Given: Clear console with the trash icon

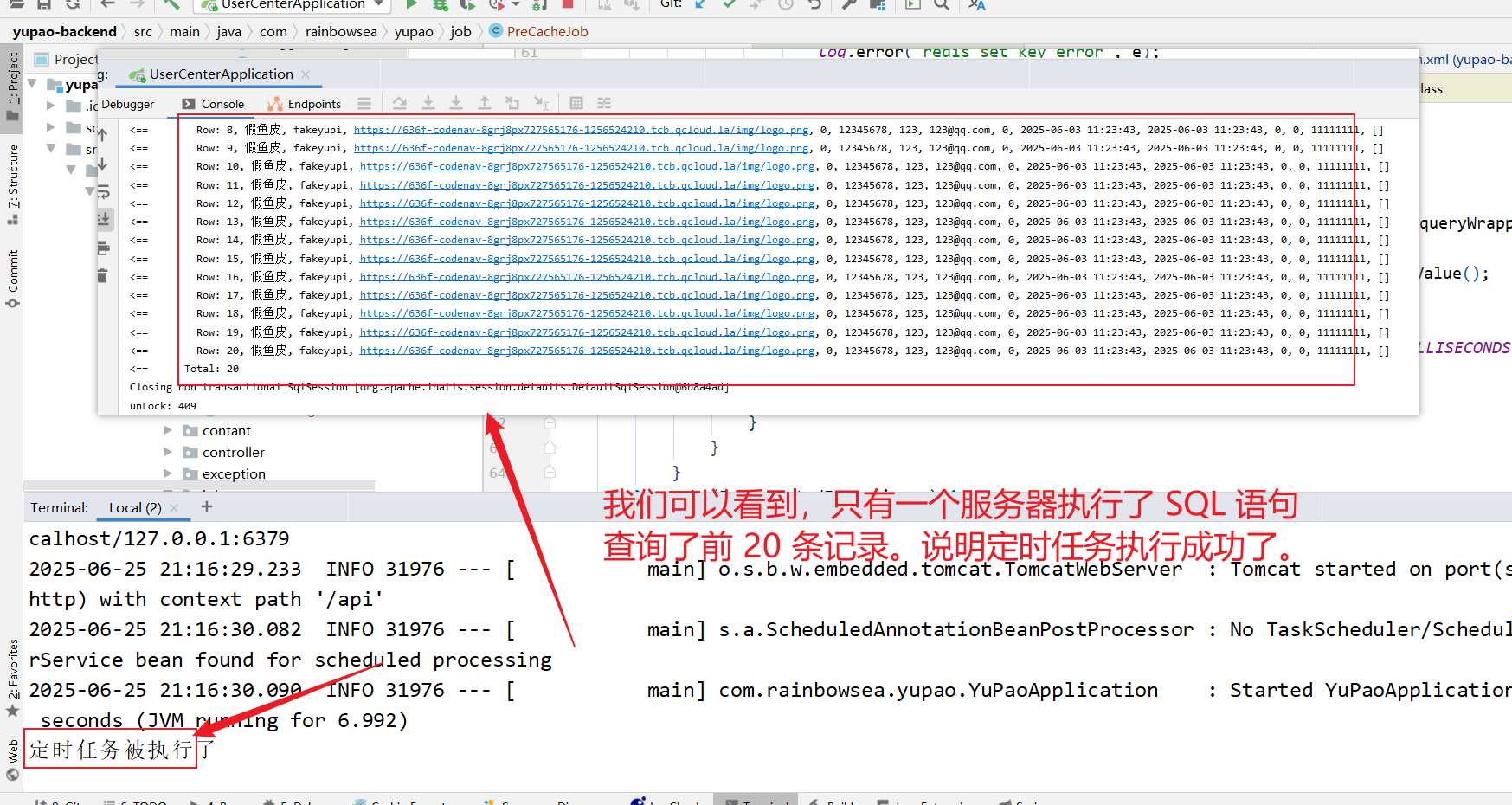Looking at the screenshot, I should [102, 276].
